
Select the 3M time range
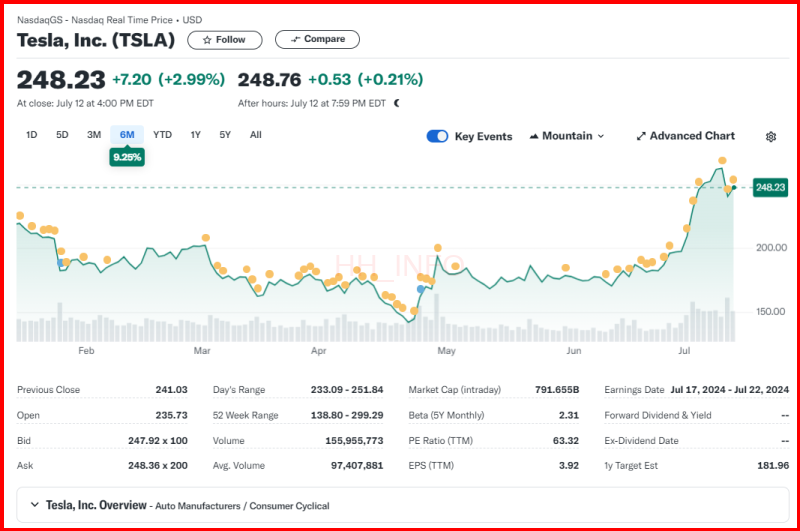click(x=94, y=135)
